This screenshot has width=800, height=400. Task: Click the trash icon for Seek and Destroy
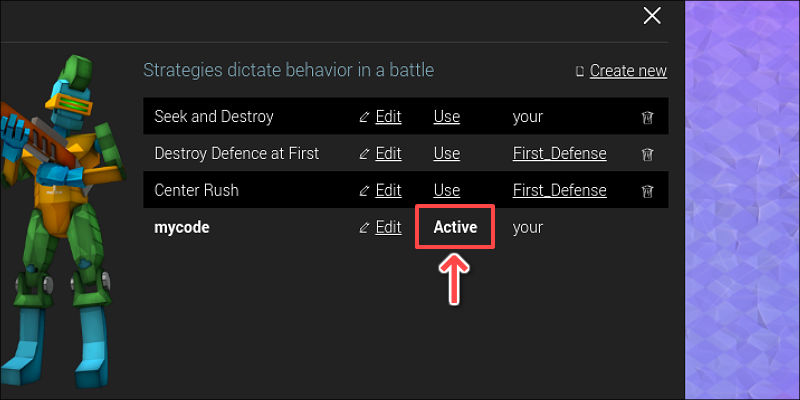click(647, 117)
